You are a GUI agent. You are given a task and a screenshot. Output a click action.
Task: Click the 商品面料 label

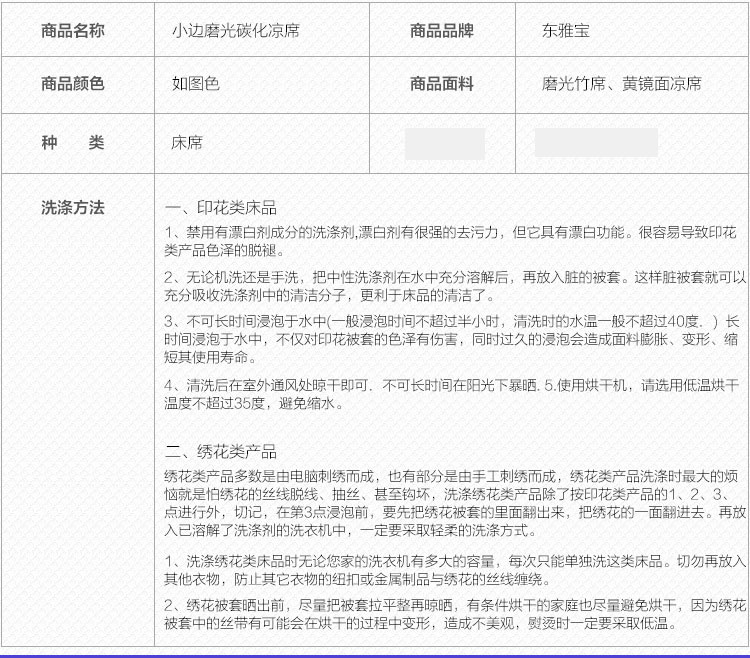tap(441, 84)
